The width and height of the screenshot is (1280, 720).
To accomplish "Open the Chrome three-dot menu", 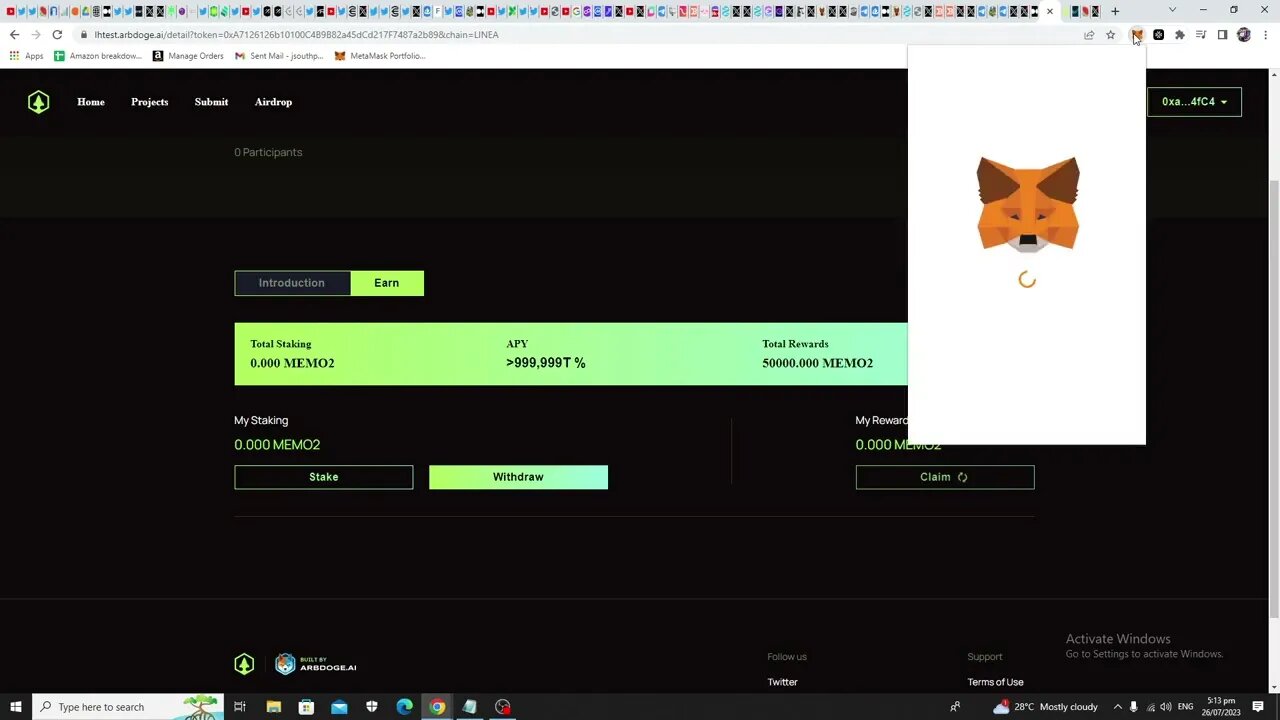I will pyautogui.click(x=1265, y=35).
